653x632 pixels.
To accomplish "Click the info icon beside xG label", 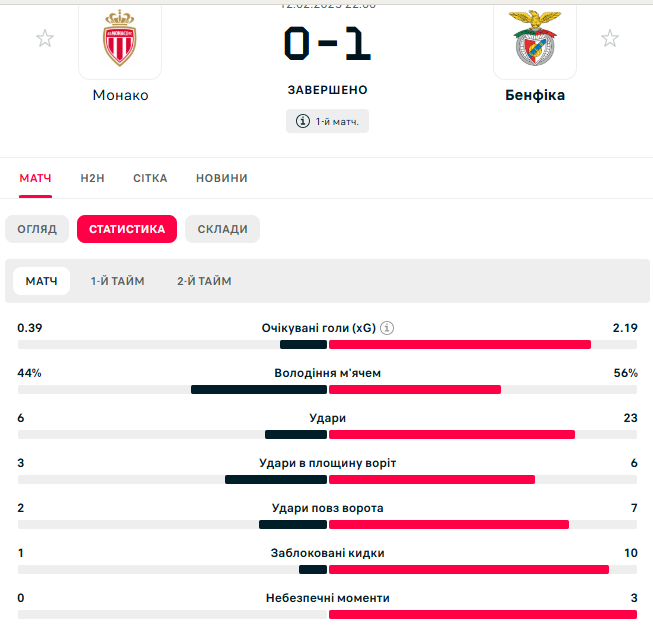I will click(x=387, y=328).
